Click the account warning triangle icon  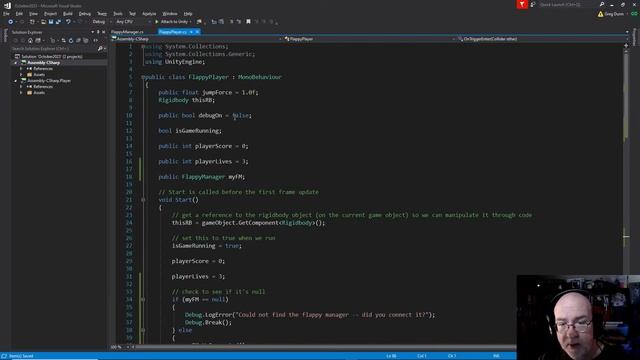coord(600,14)
